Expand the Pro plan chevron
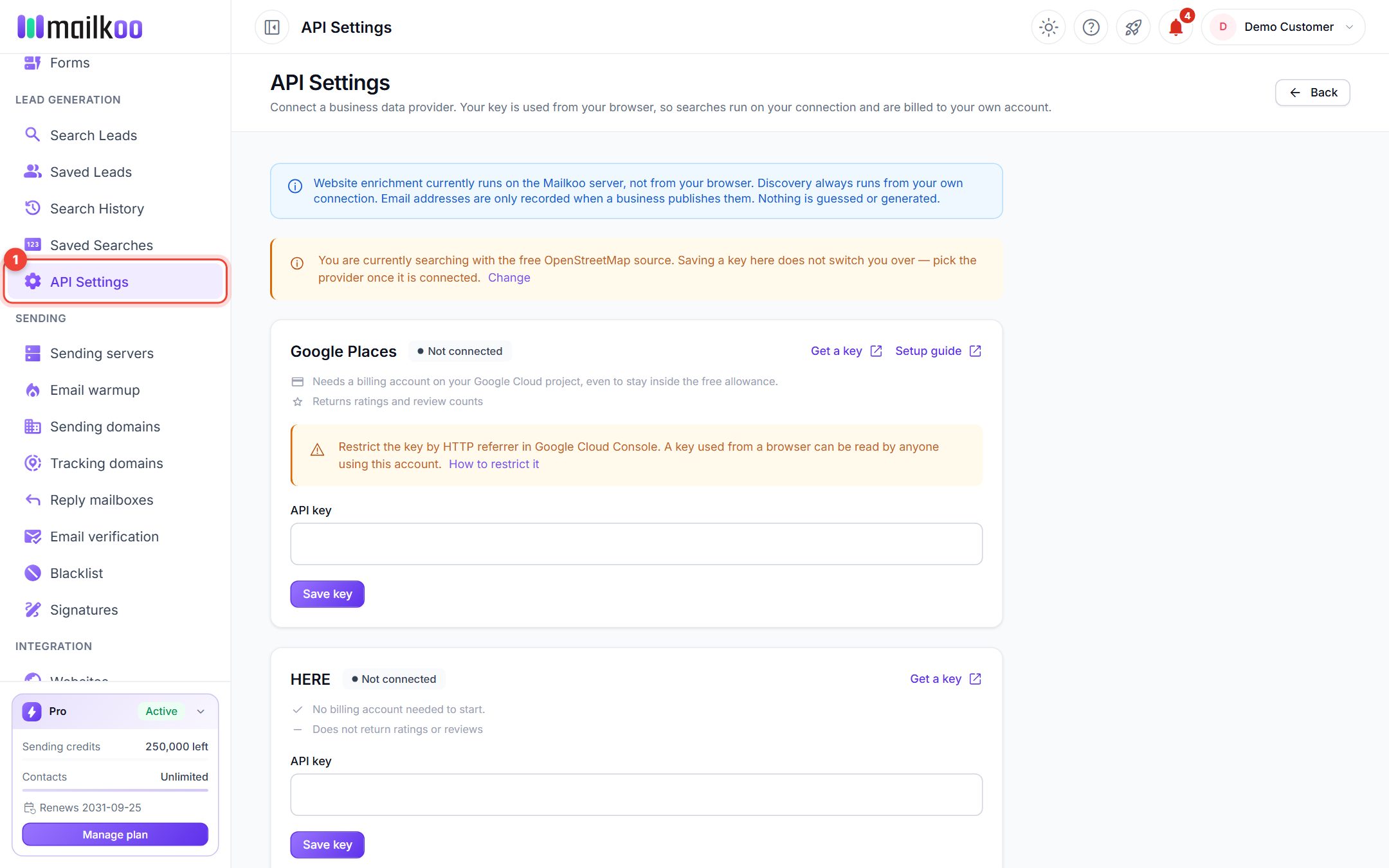The width and height of the screenshot is (1389, 868). [x=201, y=711]
